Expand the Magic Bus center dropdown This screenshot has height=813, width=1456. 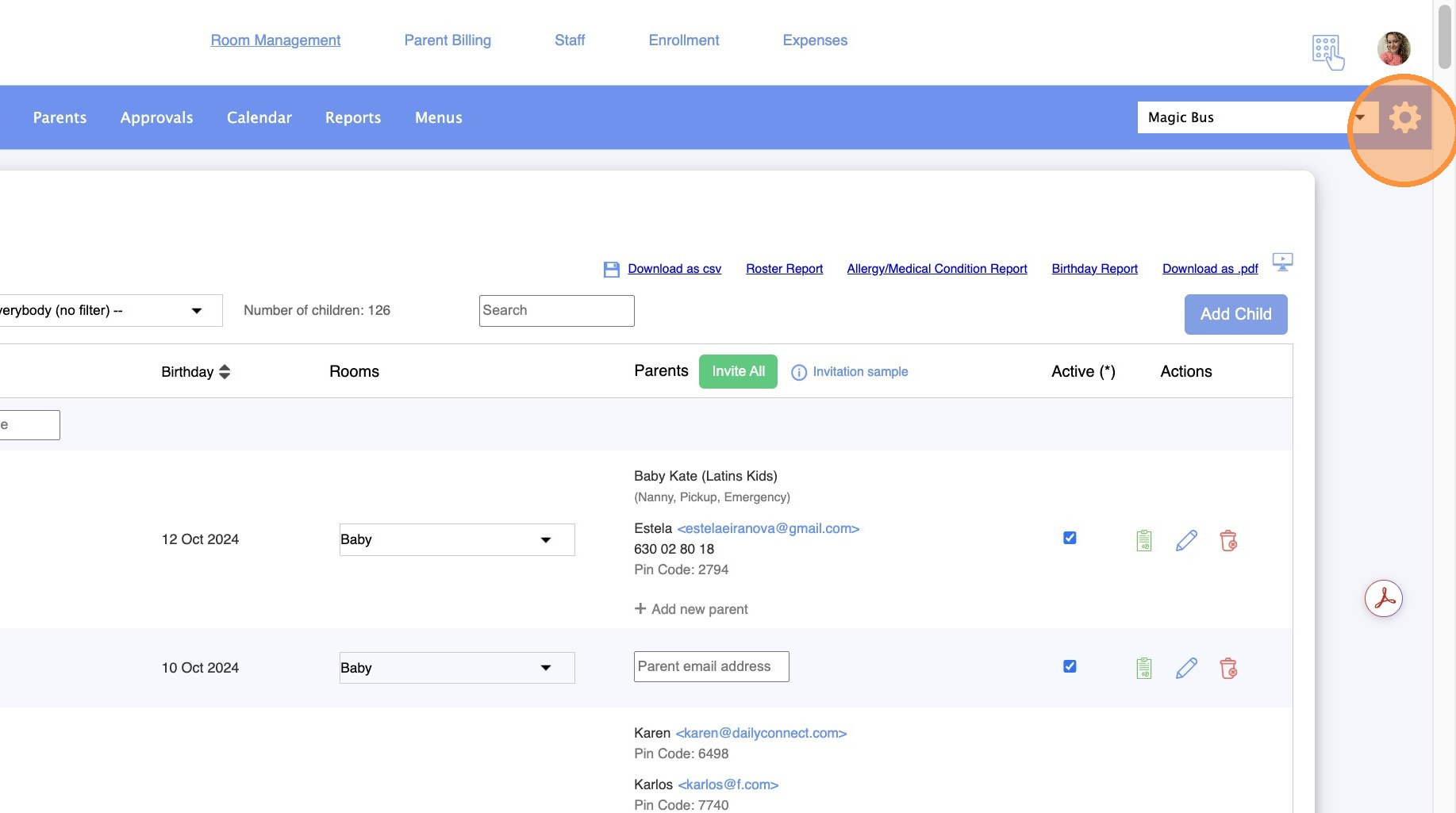pyautogui.click(x=1258, y=117)
